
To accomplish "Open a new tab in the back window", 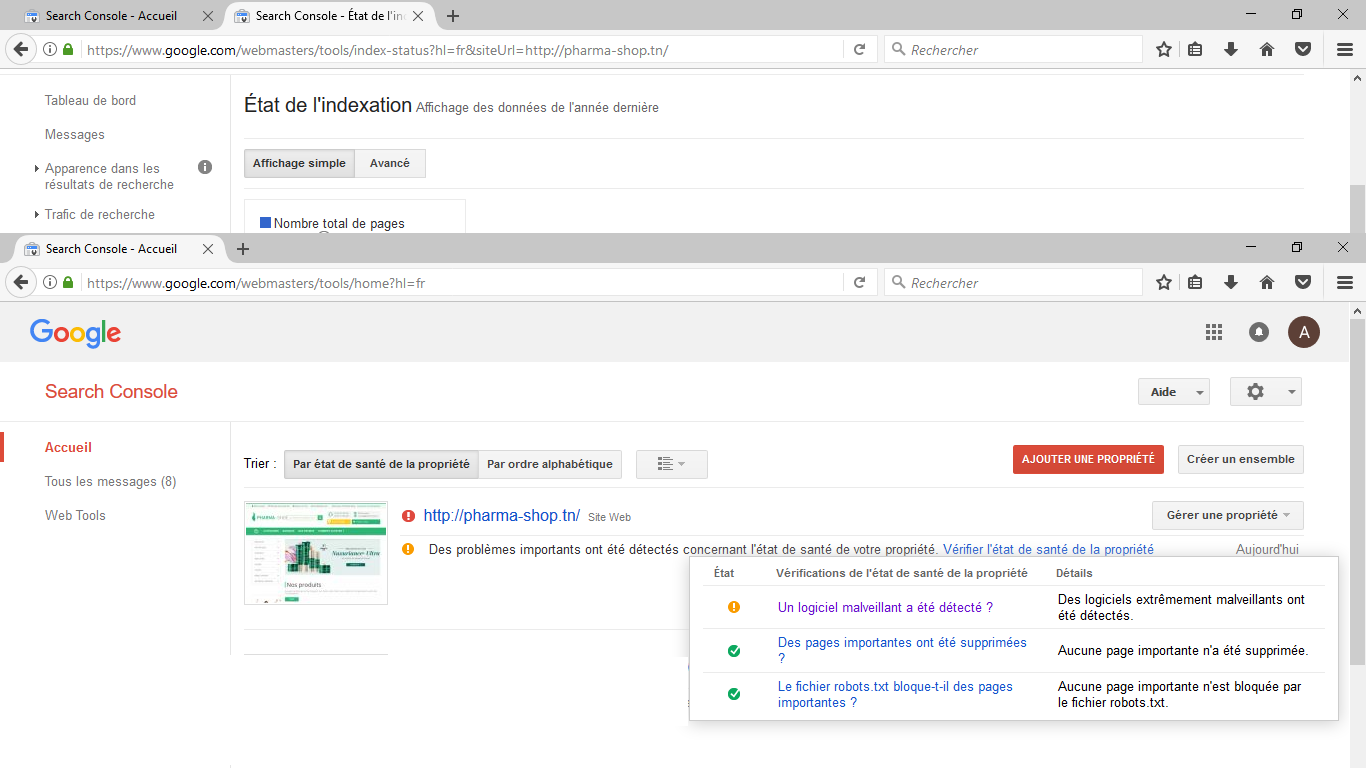I will 453,16.
